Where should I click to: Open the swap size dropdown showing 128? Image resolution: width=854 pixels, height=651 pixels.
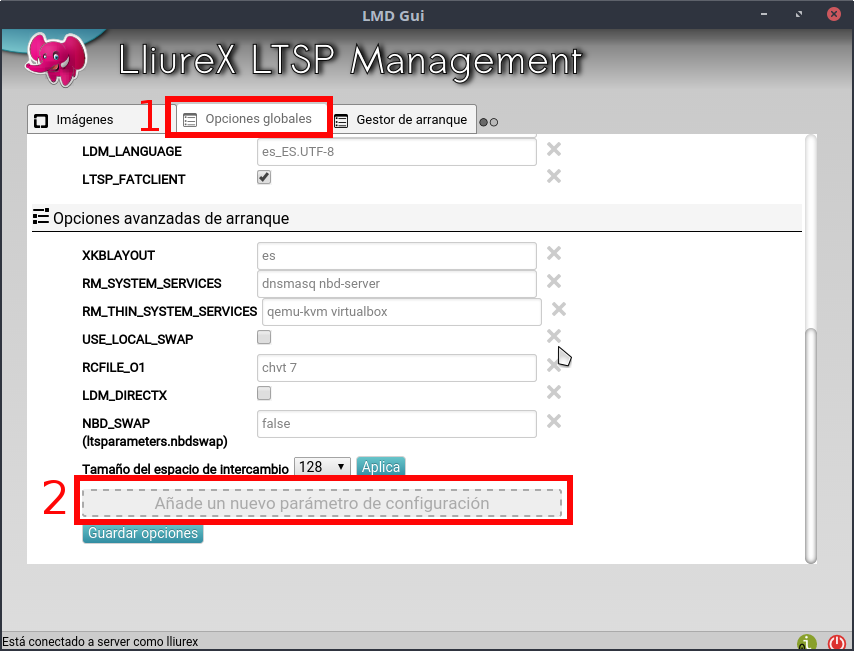pos(322,467)
